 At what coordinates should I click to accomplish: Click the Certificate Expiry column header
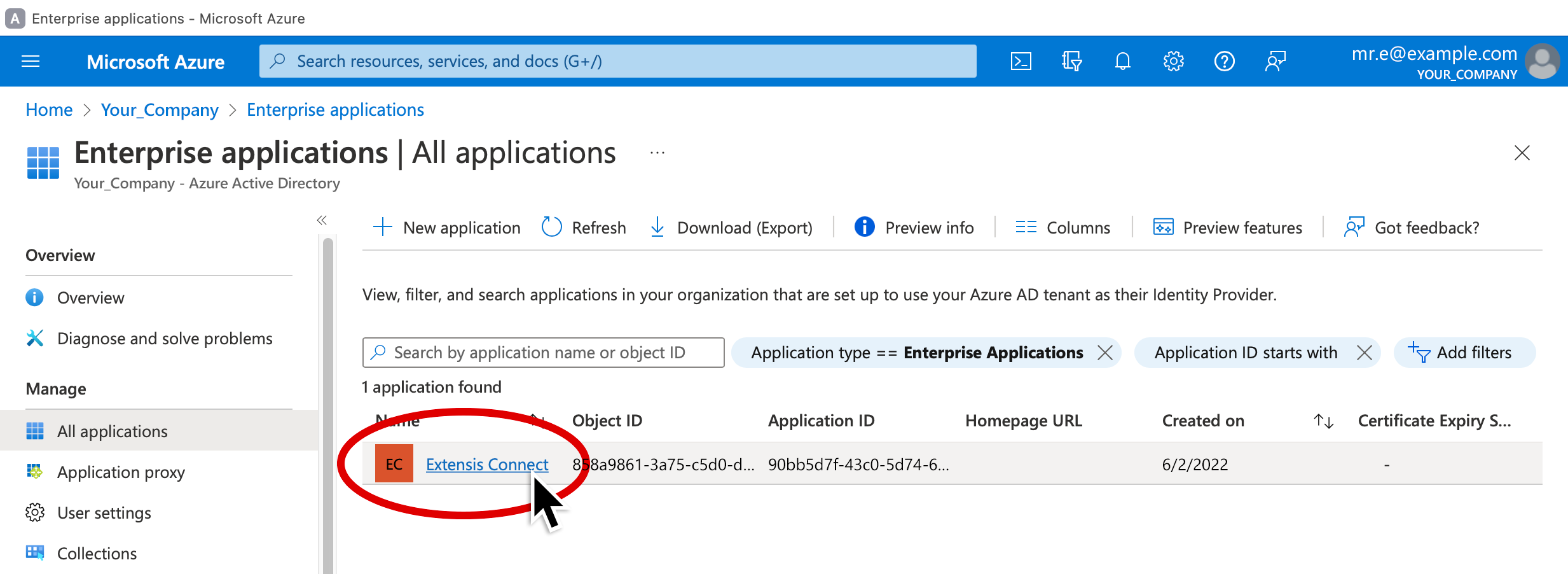pyautogui.click(x=1434, y=421)
